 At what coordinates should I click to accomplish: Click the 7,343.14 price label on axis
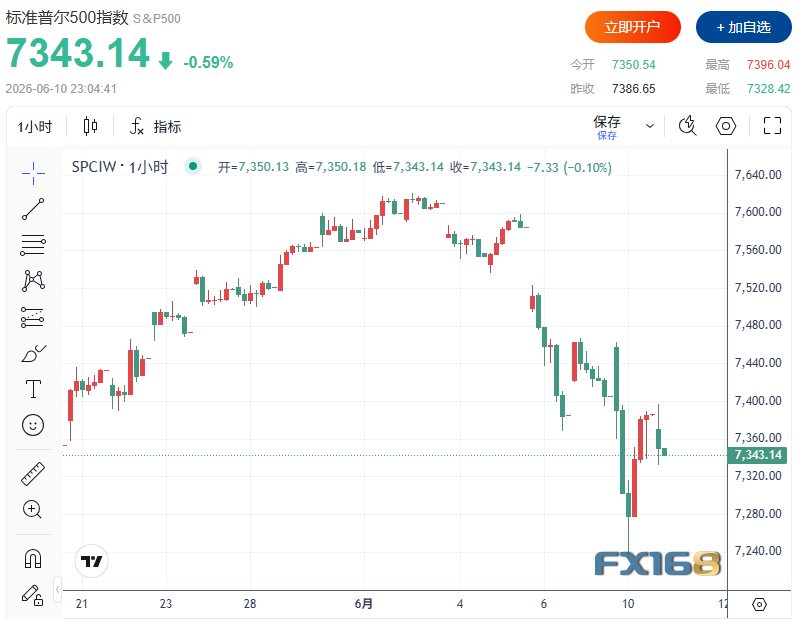[757, 455]
